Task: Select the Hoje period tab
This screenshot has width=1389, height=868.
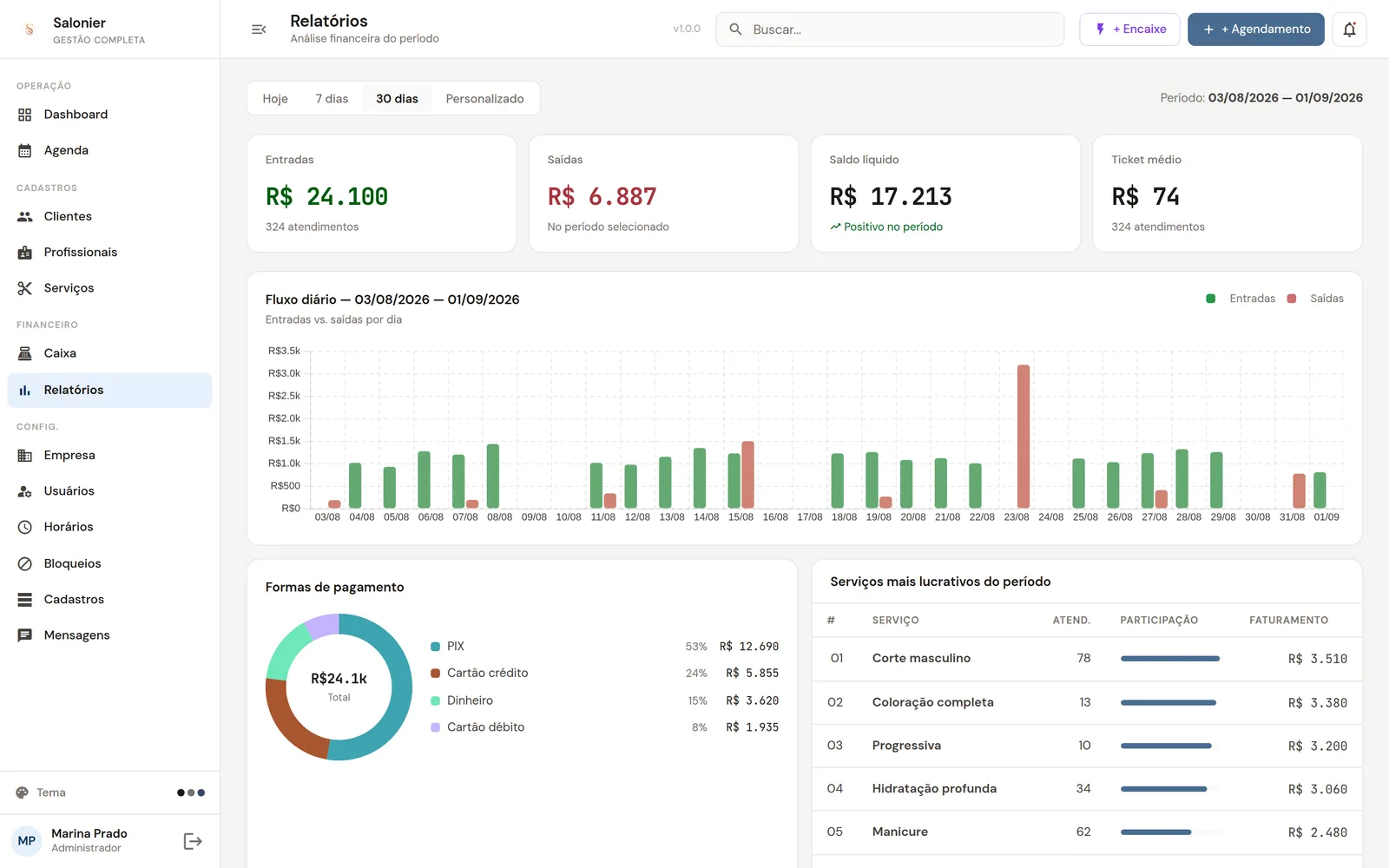Action: pos(275,99)
